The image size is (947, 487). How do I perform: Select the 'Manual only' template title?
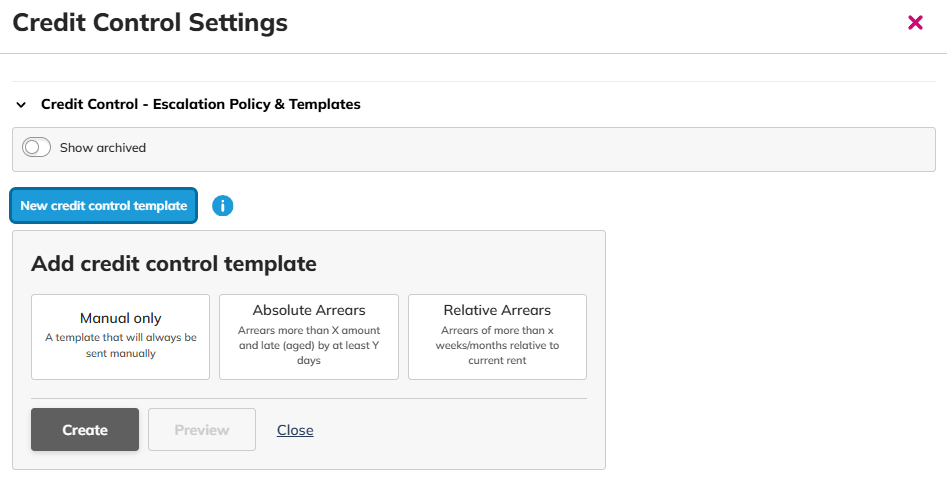121,318
